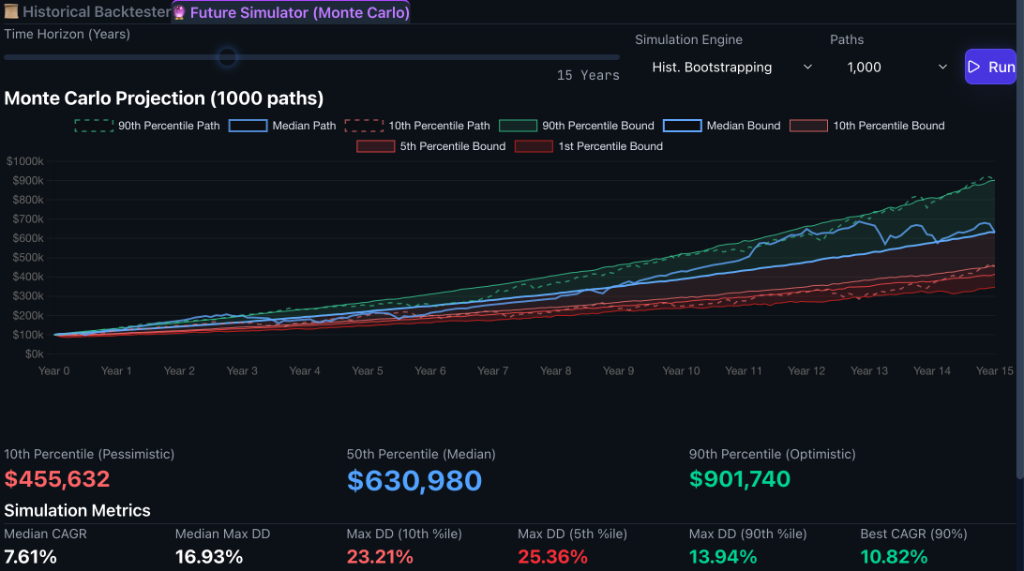Toggle the 90th Percentile Path legend swatch
This screenshot has width=1024, height=571.
coord(94,125)
